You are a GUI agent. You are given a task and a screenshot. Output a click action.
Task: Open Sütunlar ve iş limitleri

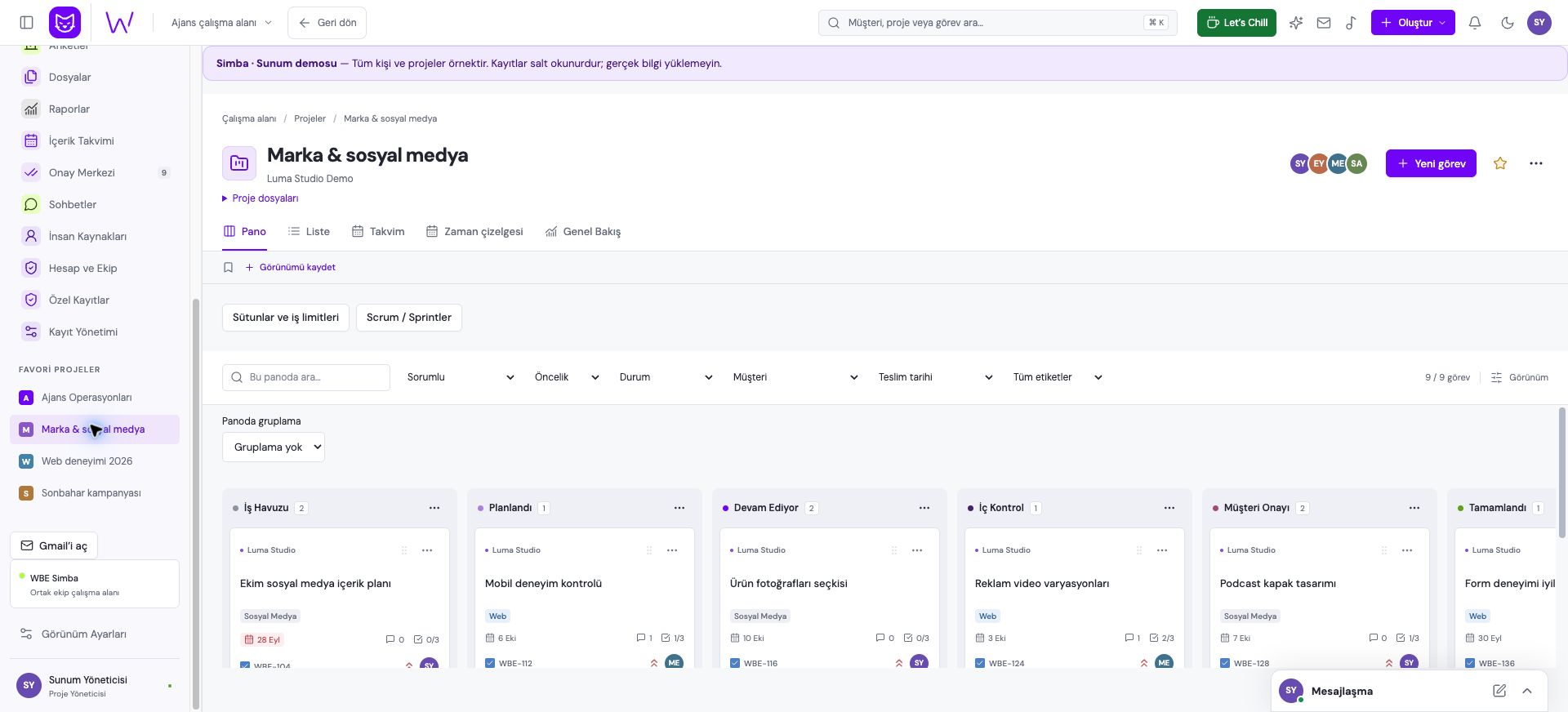pos(286,318)
